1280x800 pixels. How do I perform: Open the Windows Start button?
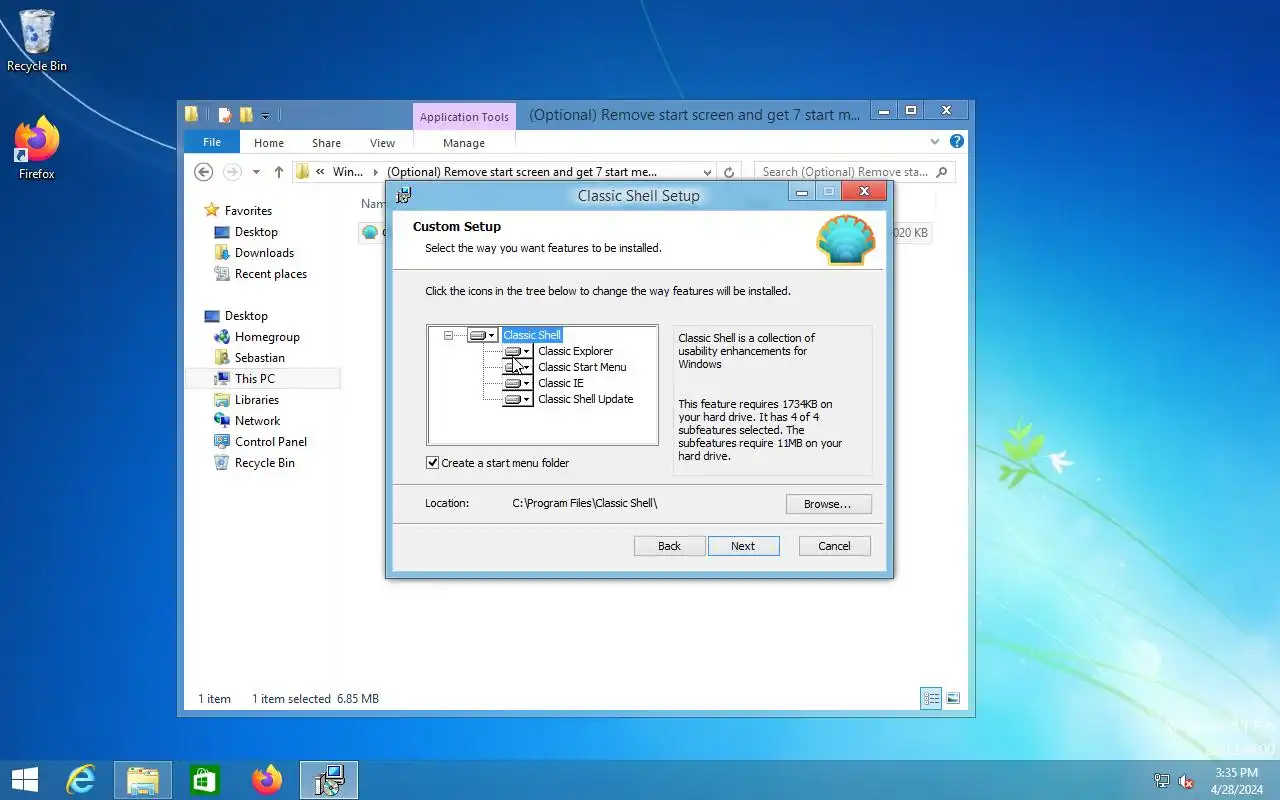coord(24,780)
